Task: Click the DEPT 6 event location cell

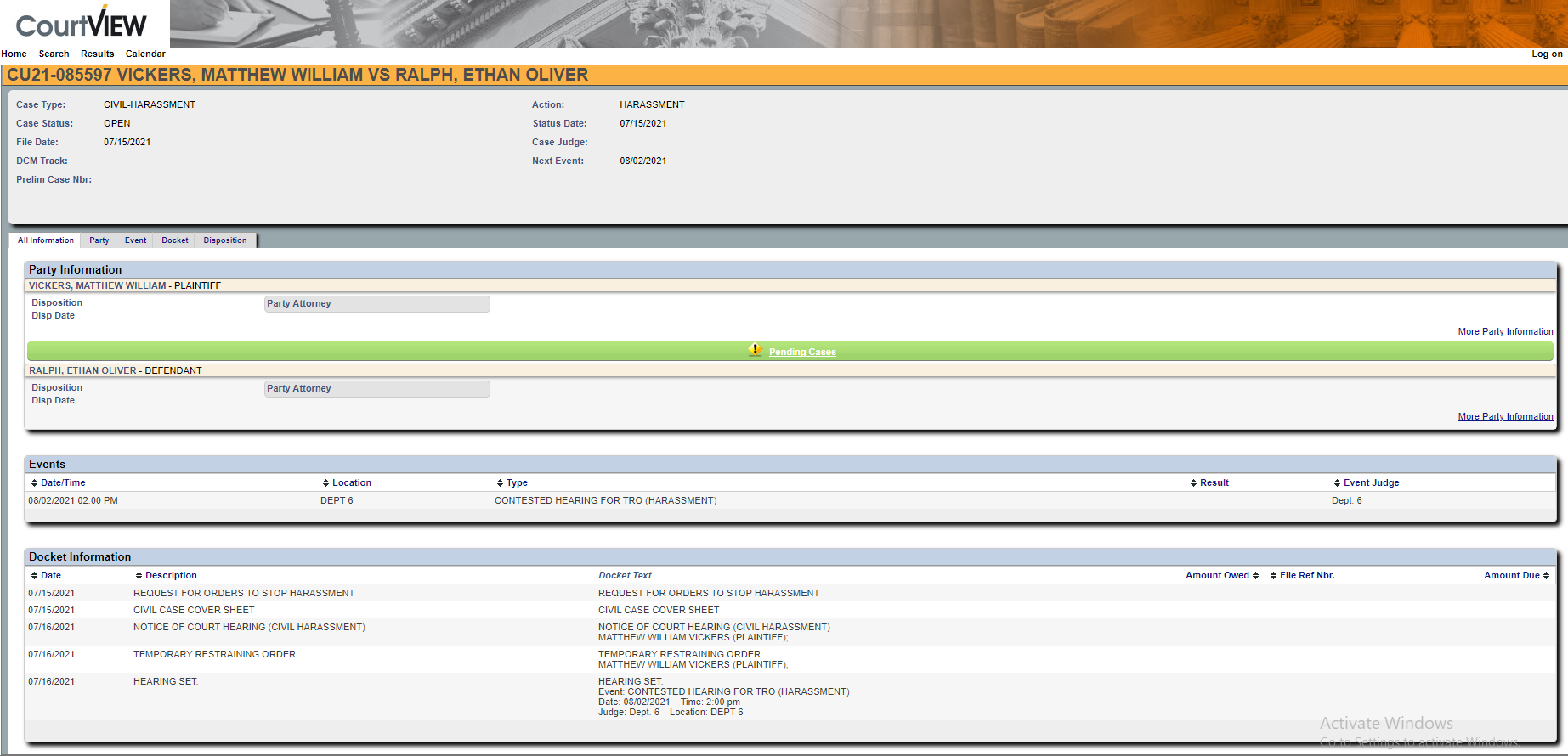Action: 337,501
